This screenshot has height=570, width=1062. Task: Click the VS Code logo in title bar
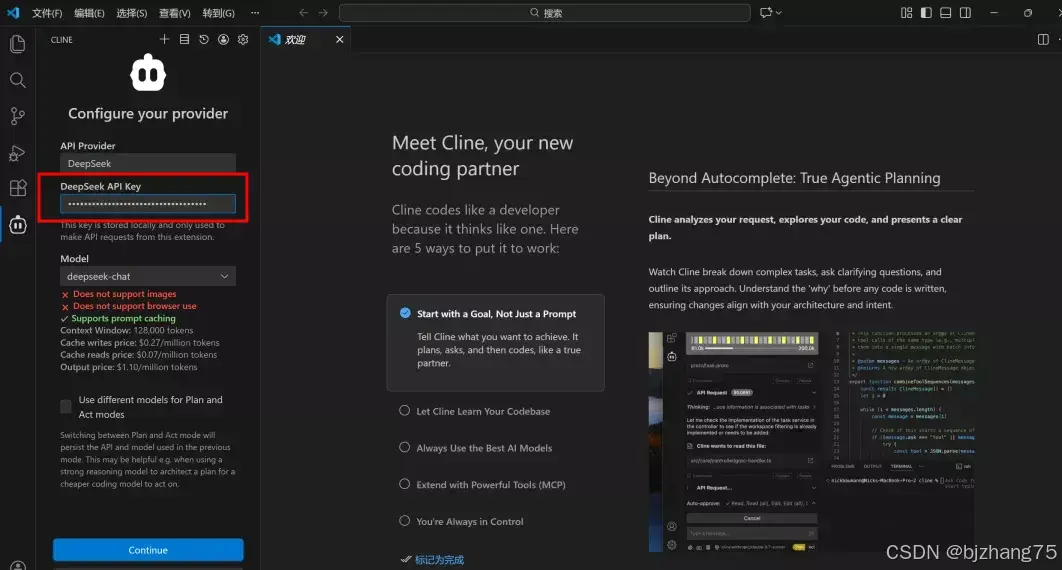(14, 13)
